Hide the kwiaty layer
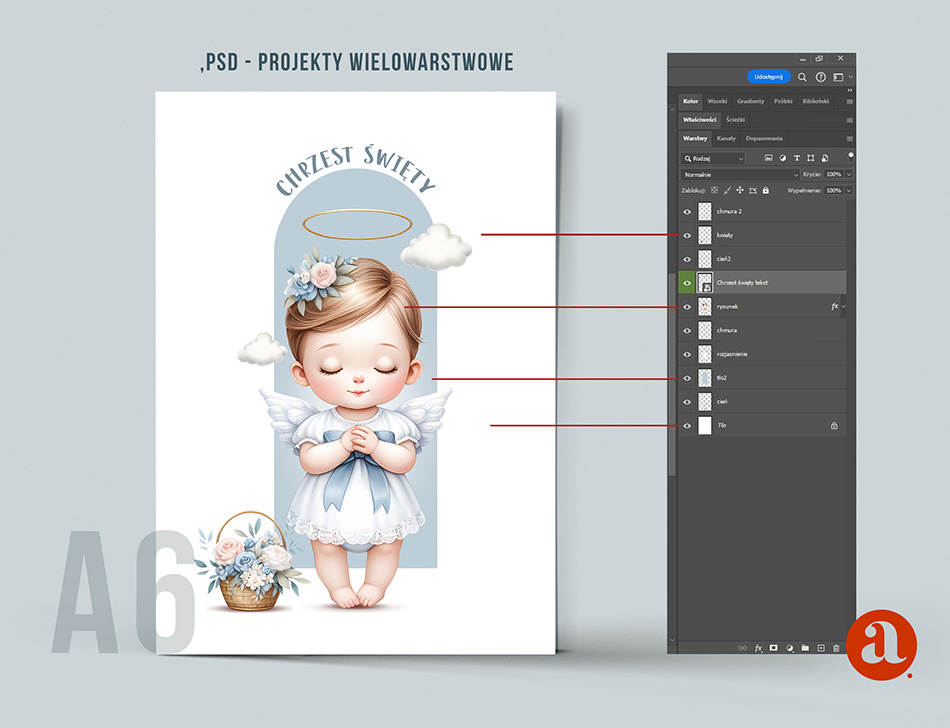This screenshot has height=728, width=950. tap(687, 236)
